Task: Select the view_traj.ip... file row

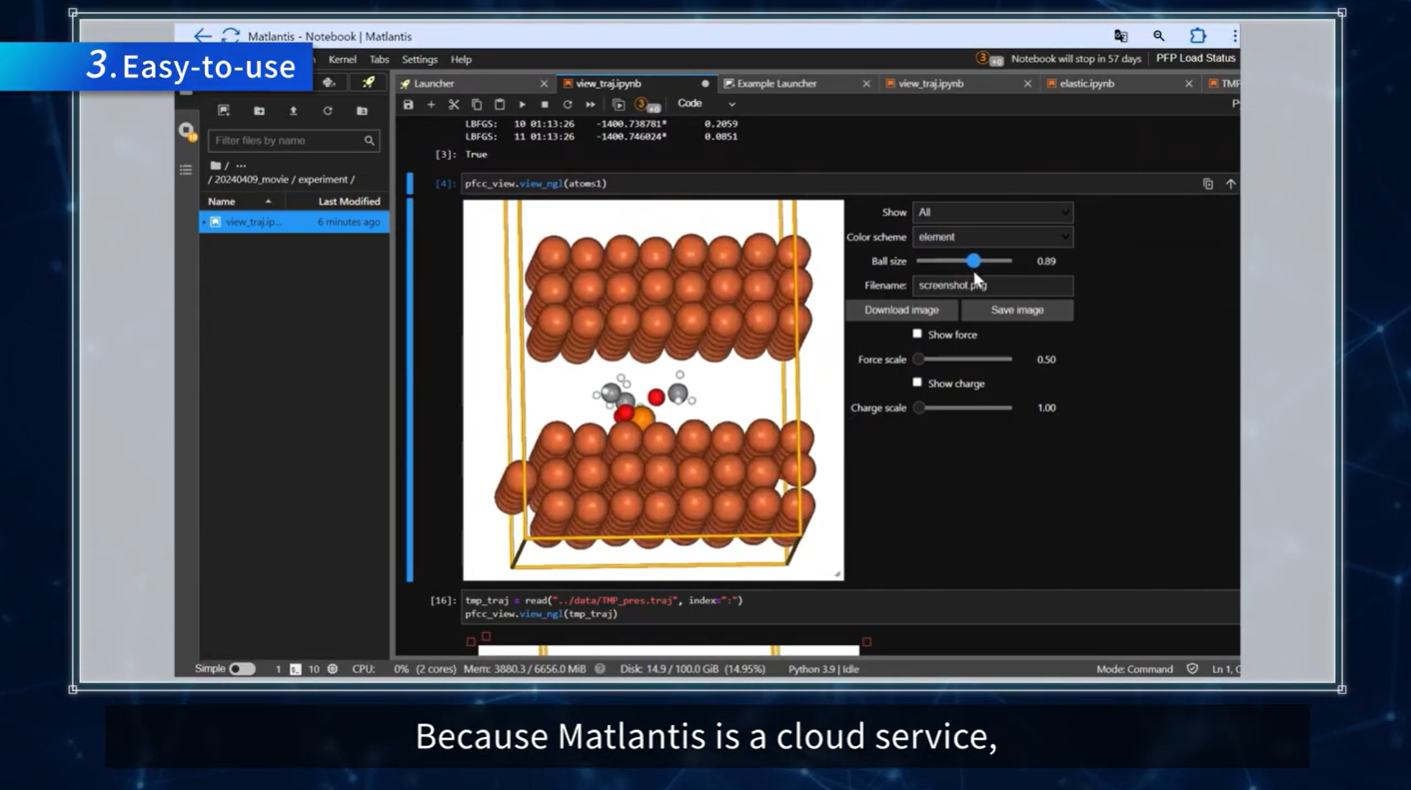Action: pyautogui.click(x=294, y=222)
